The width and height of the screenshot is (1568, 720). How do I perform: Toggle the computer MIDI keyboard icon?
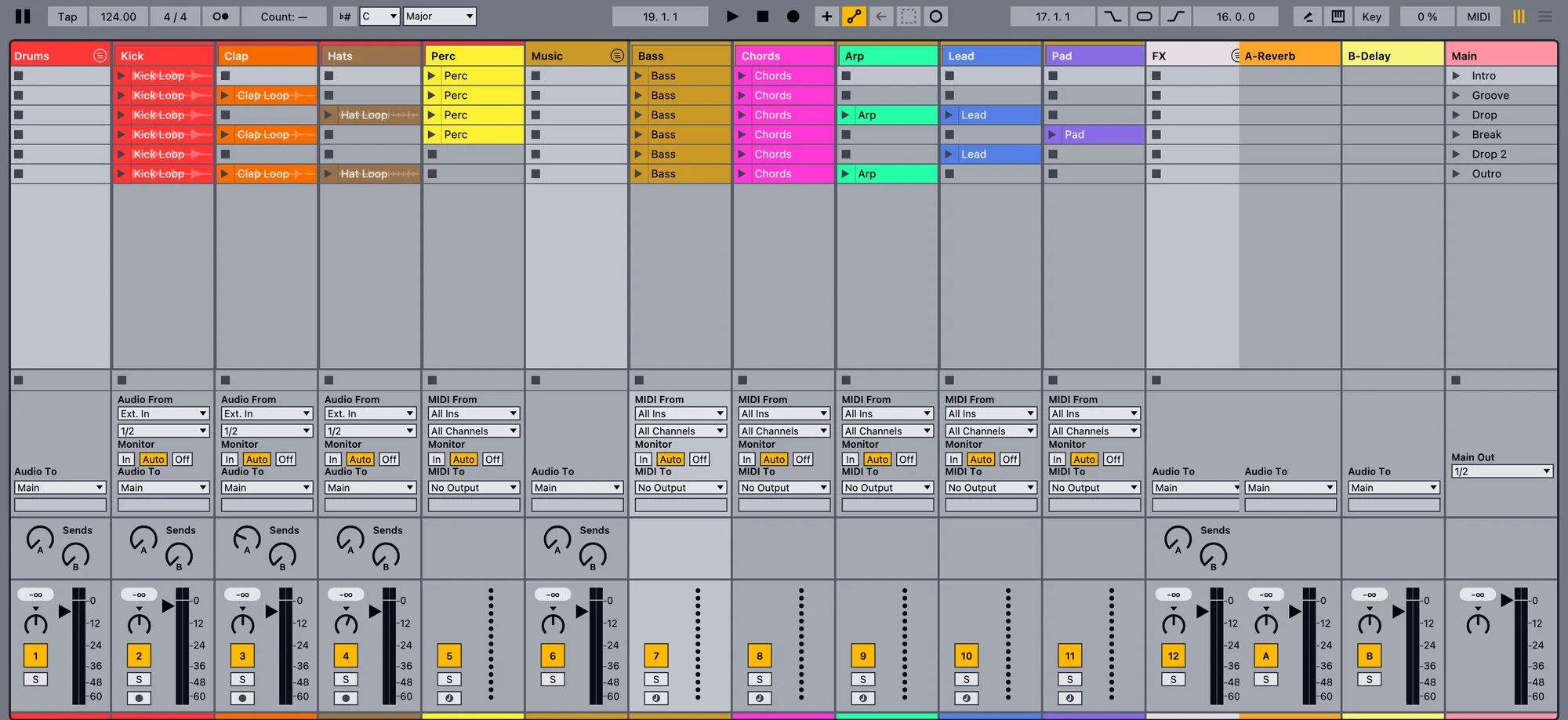click(x=1338, y=16)
